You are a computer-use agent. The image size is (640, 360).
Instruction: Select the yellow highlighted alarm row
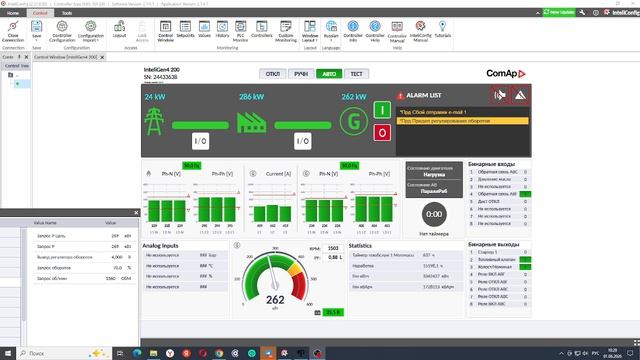tap(462, 121)
